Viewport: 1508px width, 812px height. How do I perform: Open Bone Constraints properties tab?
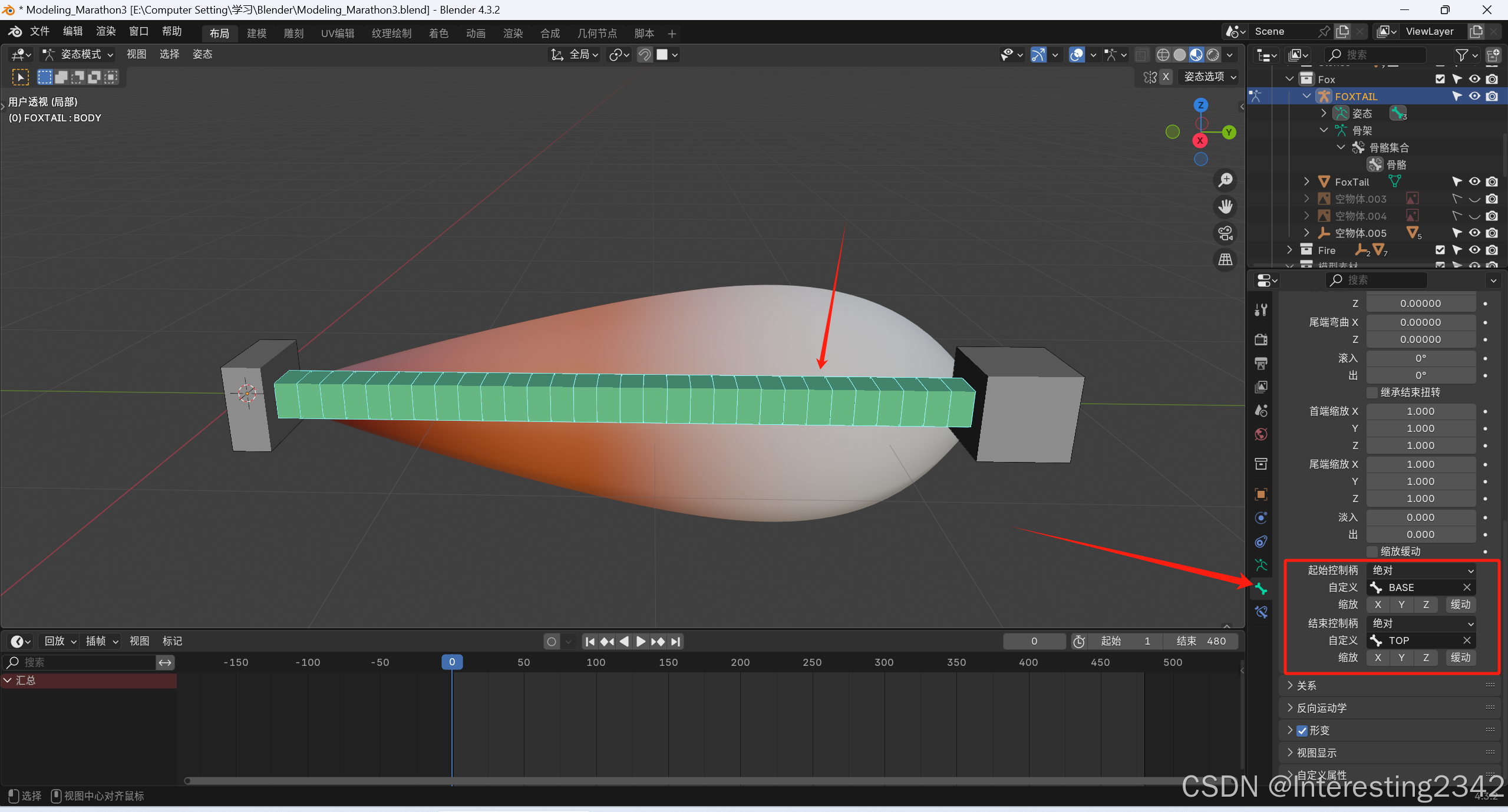(1260, 612)
